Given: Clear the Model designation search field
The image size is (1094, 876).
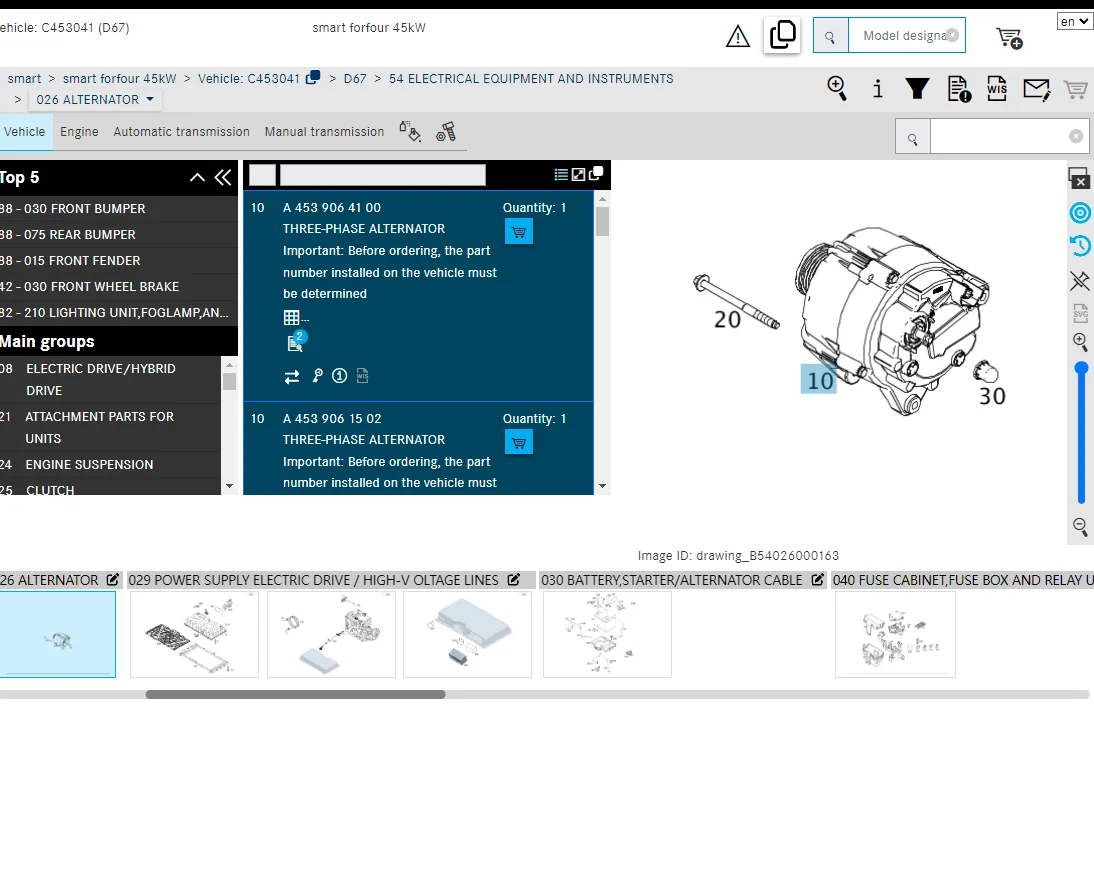Looking at the screenshot, I should coord(952,35).
